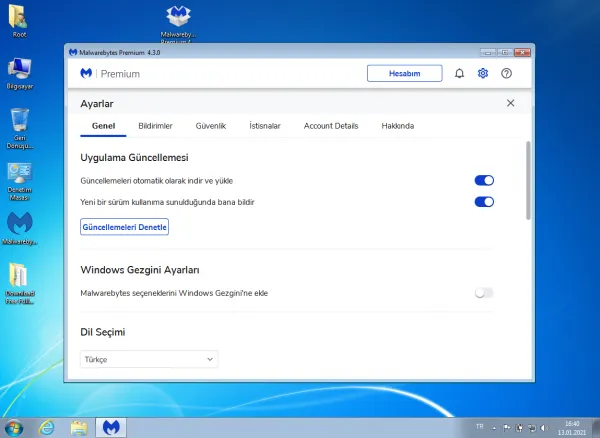Open the Windows Start menu orb
600x438 pixels.
(14, 428)
